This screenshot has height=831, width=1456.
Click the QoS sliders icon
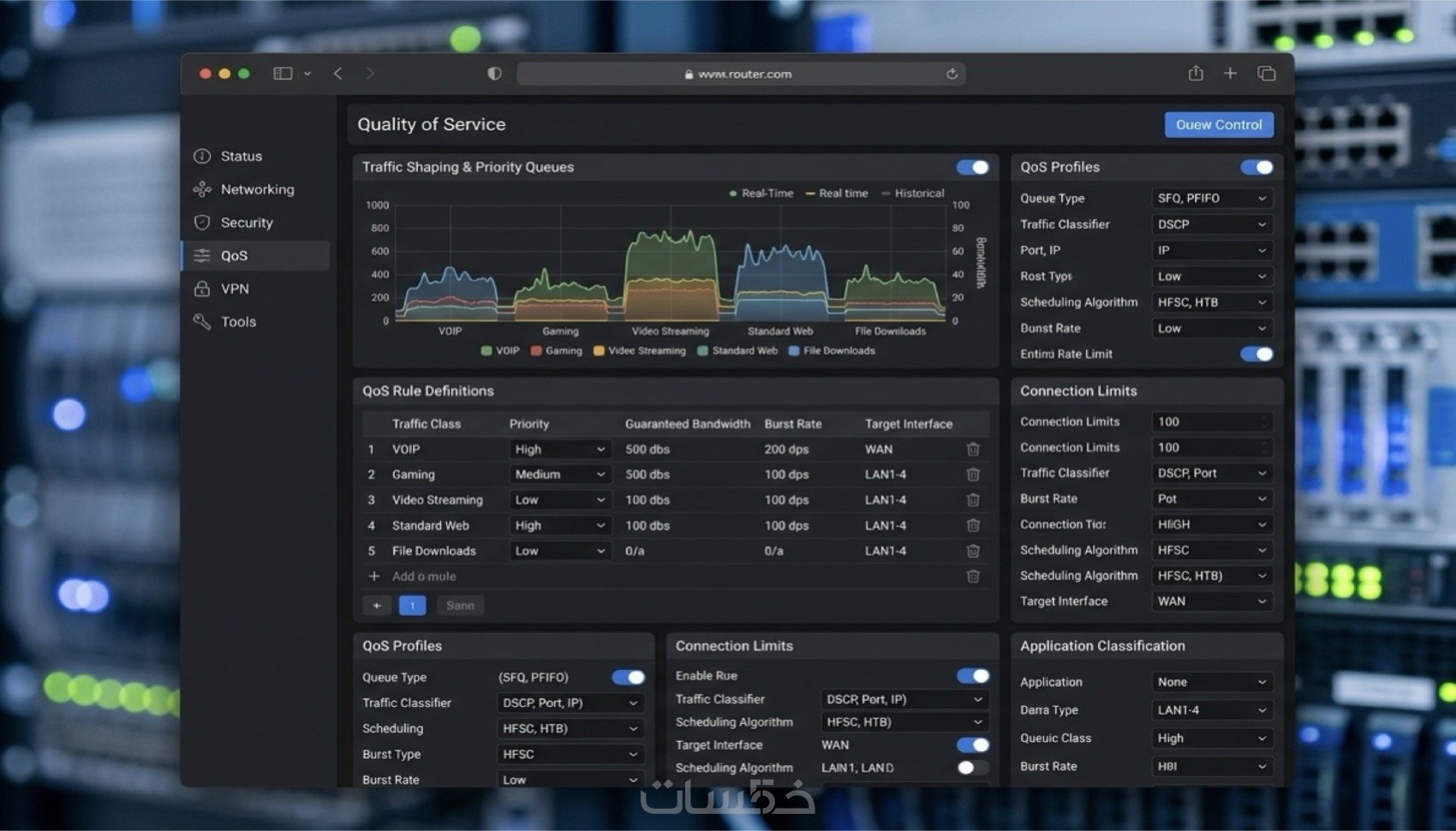pos(202,255)
